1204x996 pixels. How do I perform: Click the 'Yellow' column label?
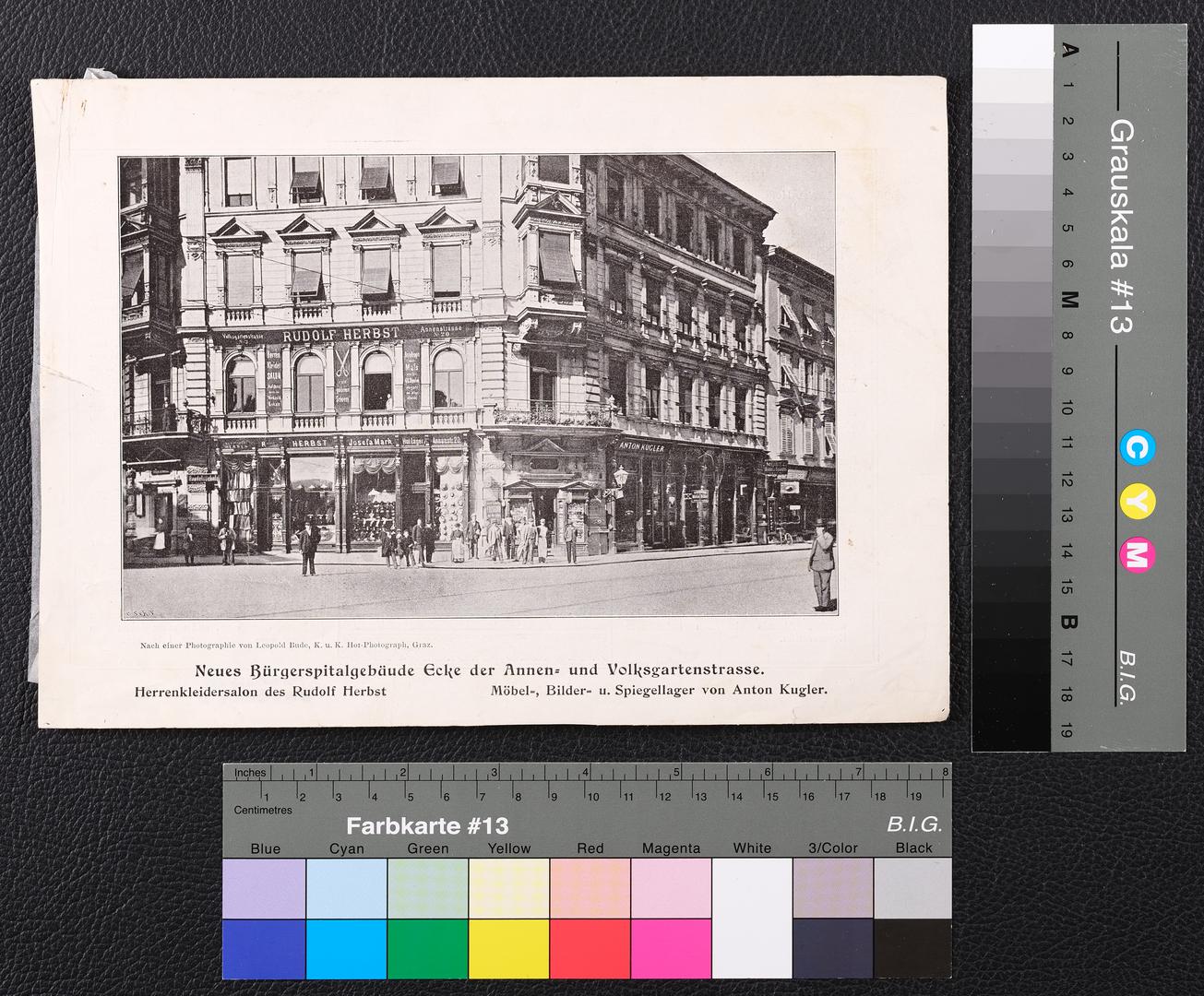click(508, 848)
